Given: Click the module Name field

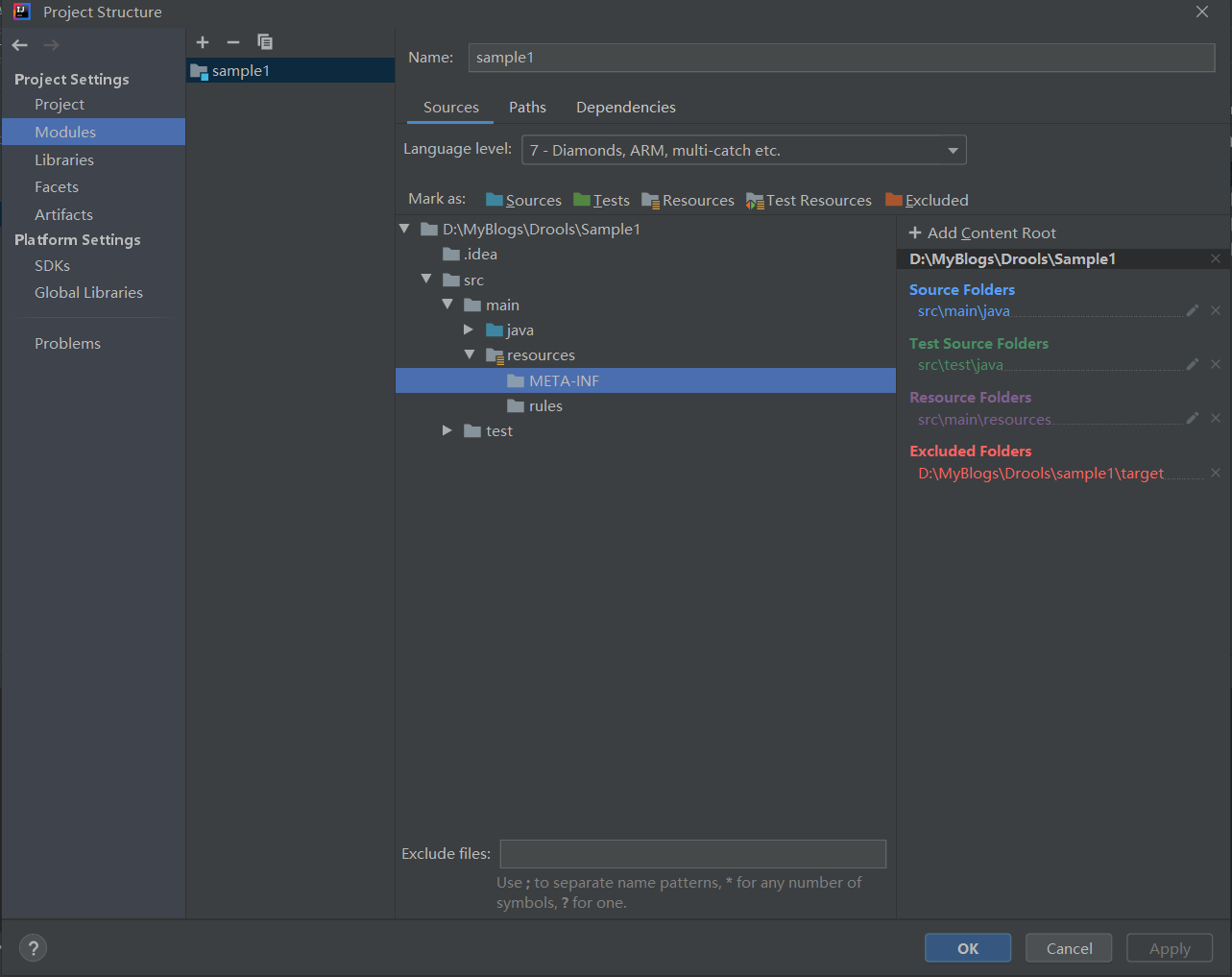Looking at the screenshot, I should tap(841, 58).
